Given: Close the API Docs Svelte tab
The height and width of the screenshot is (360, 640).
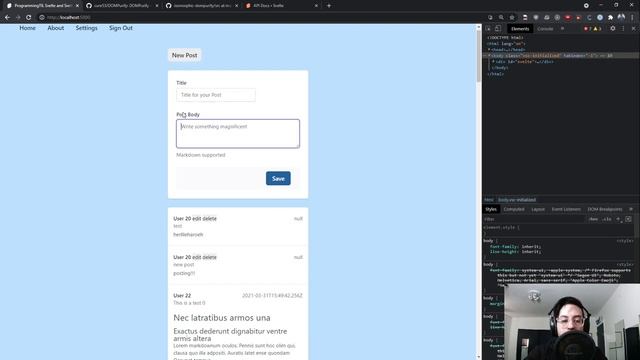Looking at the screenshot, I should click(316, 6).
